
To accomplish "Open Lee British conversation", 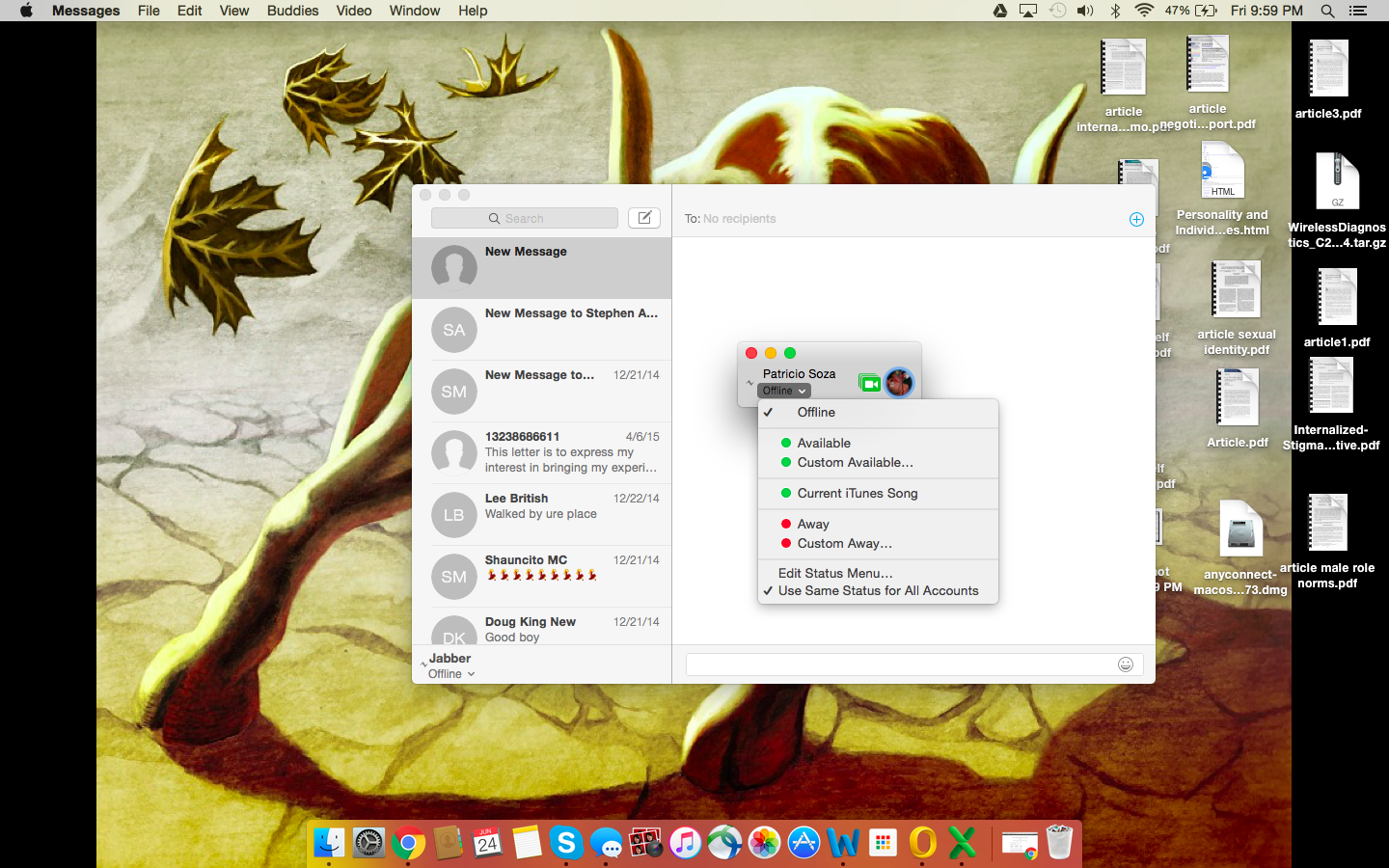I will (542, 514).
